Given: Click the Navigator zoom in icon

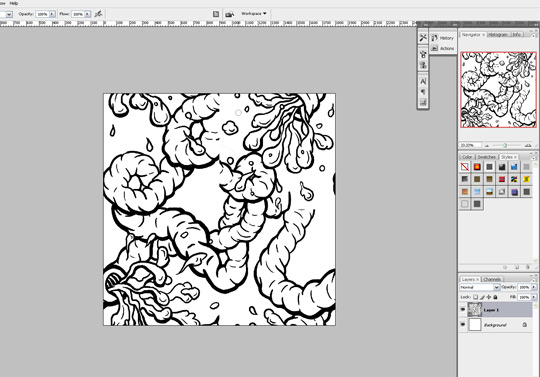Looking at the screenshot, I should tap(528, 145).
